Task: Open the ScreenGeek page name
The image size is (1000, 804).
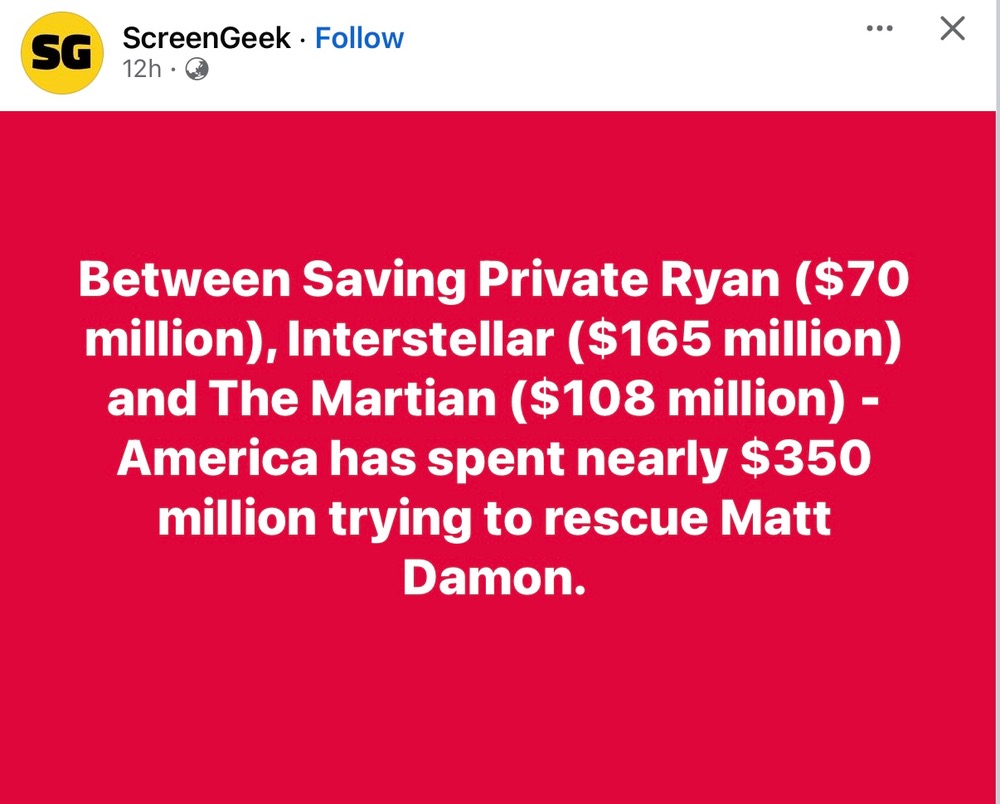Action: click(x=206, y=39)
